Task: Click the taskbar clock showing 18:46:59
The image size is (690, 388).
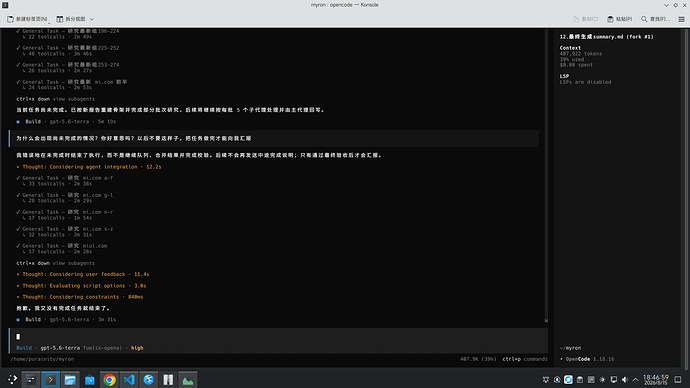Action: coord(656,380)
